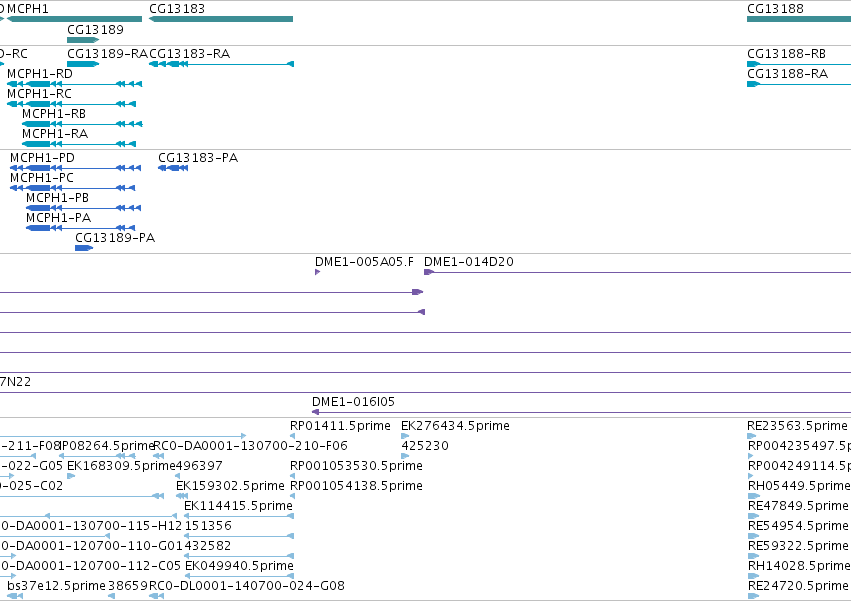The width and height of the screenshot is (851, 601).
Task: Click the DME1-016I05 clone label
Action: pos(353,402)
